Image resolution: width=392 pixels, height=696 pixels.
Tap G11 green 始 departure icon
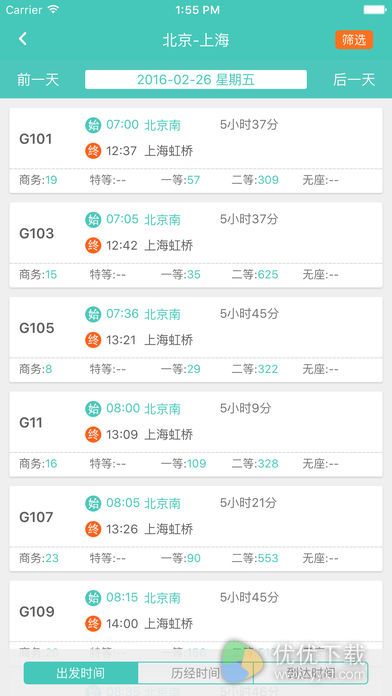pos(93,409)
